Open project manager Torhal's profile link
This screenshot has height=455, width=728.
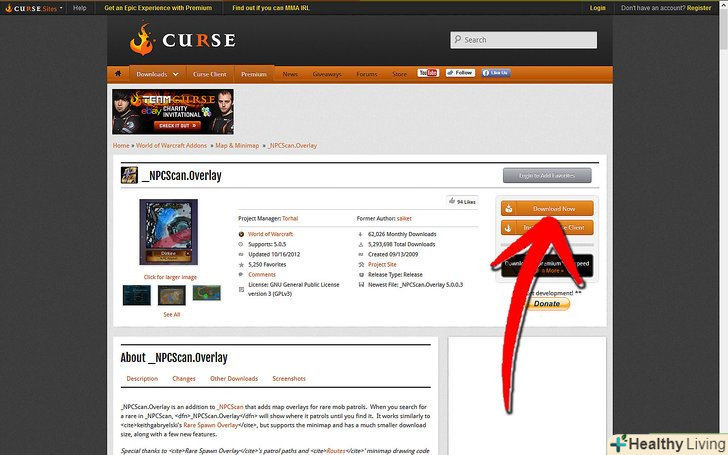pos(290,218)
